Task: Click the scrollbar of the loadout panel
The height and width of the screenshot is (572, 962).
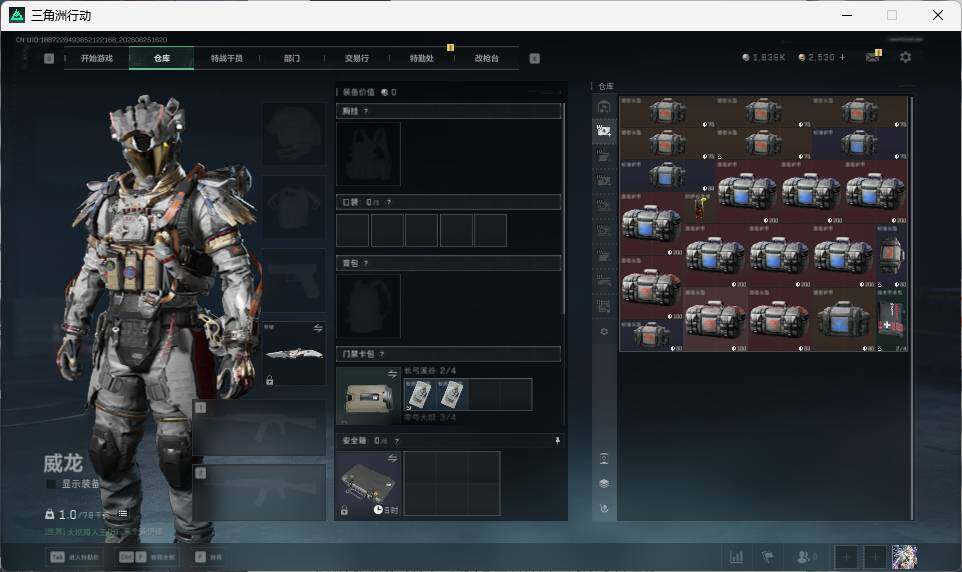Action: [564, 209]
